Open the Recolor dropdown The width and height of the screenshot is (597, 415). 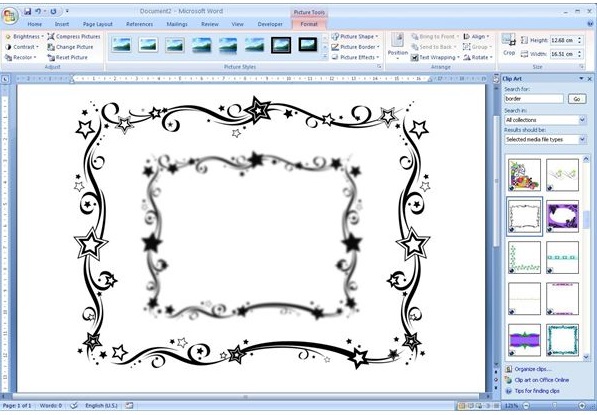pos(21,57)
